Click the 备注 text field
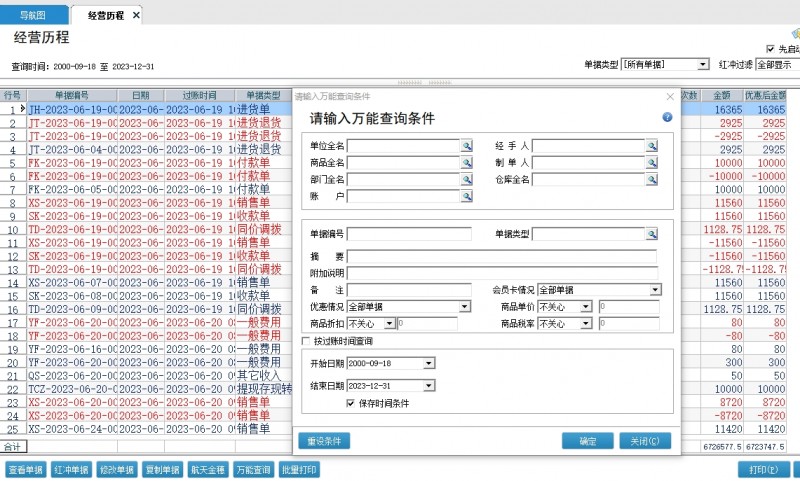Viewport: 800px width, 481px height. tap(409, 290)
